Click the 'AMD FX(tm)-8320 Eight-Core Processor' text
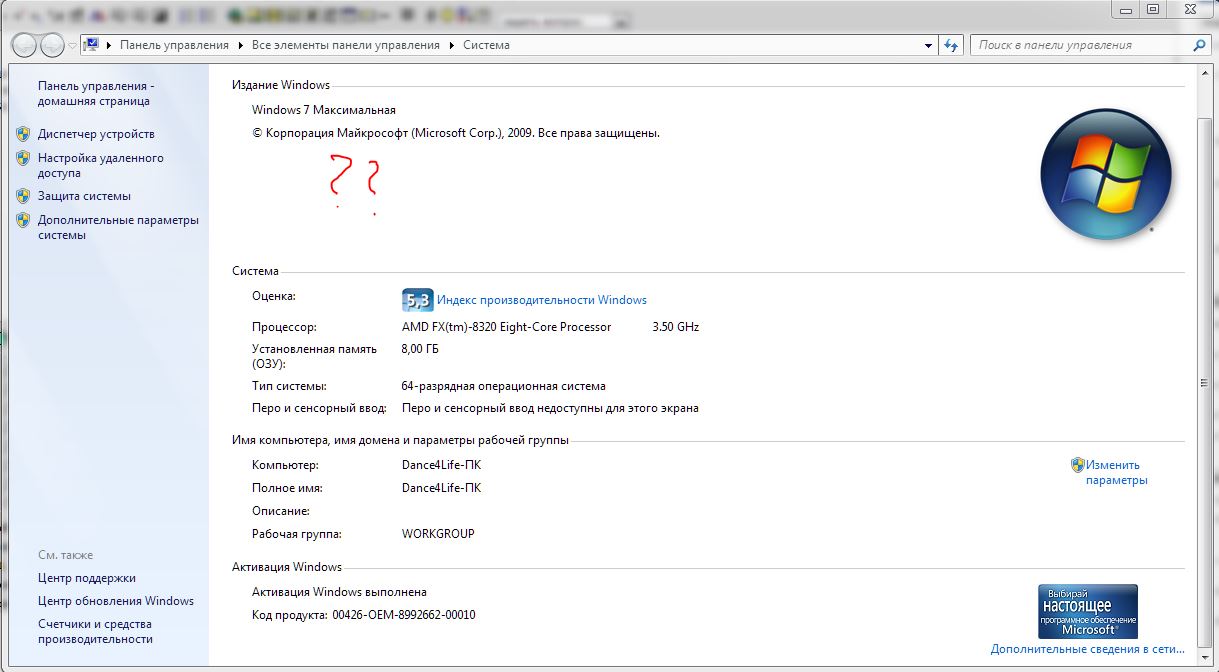This screenshot has width=1219, height=672. coord(506,327)
